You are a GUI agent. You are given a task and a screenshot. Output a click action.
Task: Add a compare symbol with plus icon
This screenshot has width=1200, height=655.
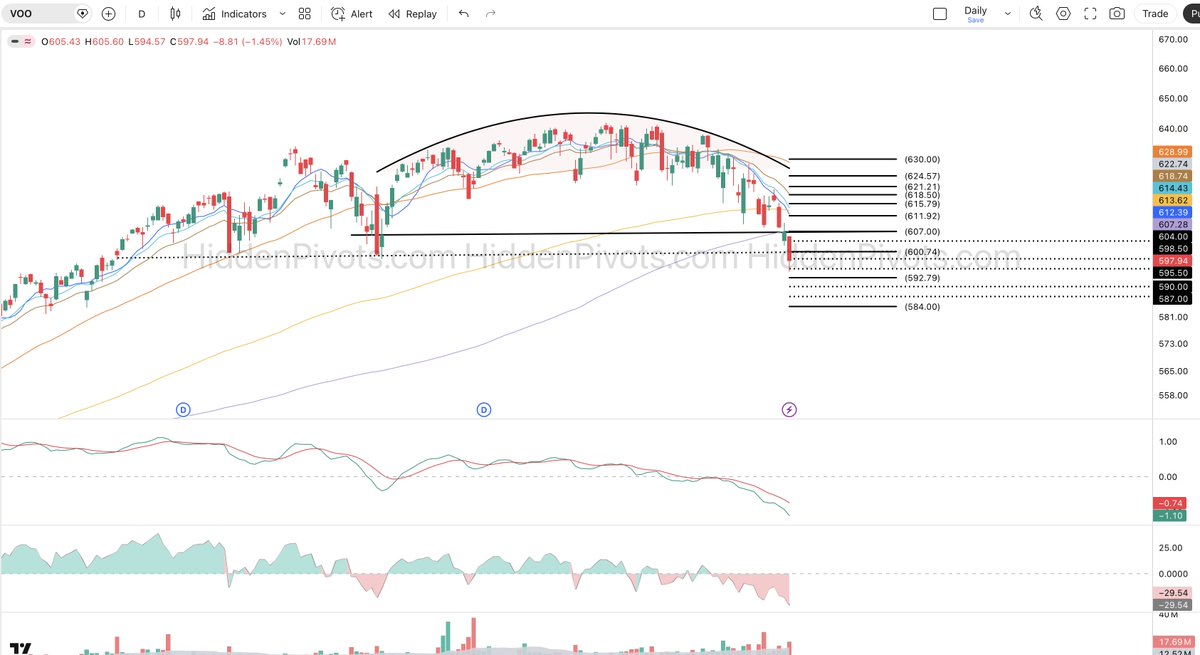tap(108, 14)
